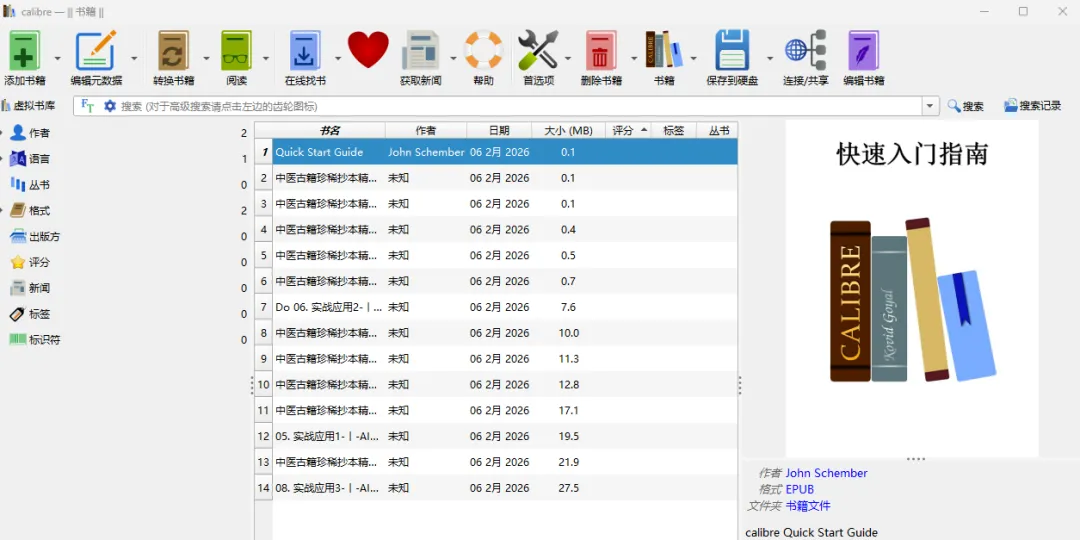Open the 书籍 library icon
1080x540 pixels.
click(664, 50)
